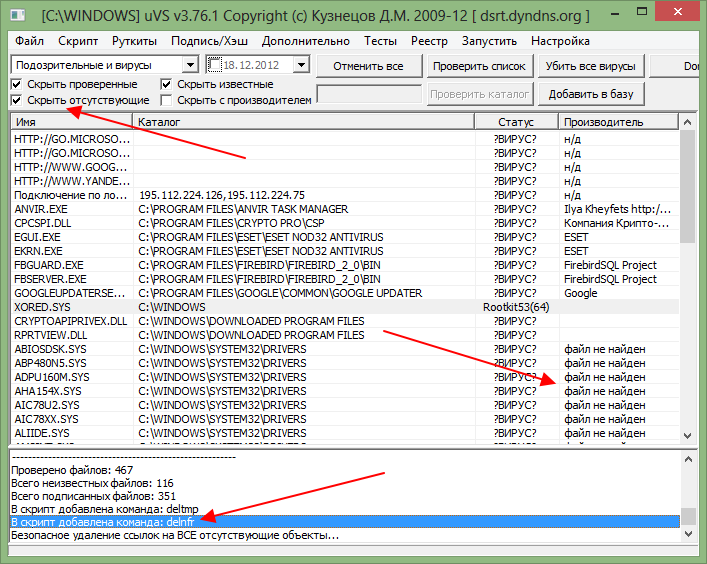Click the log line 'Всего подписанных файлов: 351'

(x=93, y=496)
